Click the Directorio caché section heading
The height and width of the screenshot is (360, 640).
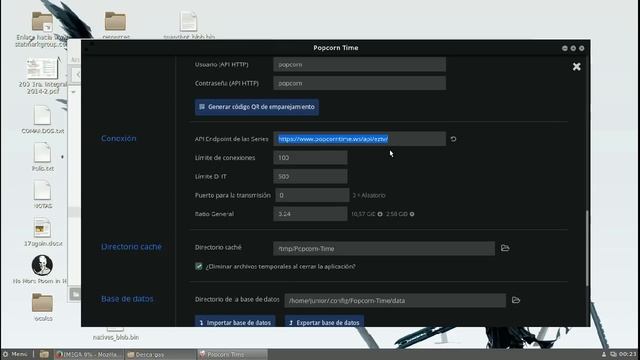[x=131, y=247]
